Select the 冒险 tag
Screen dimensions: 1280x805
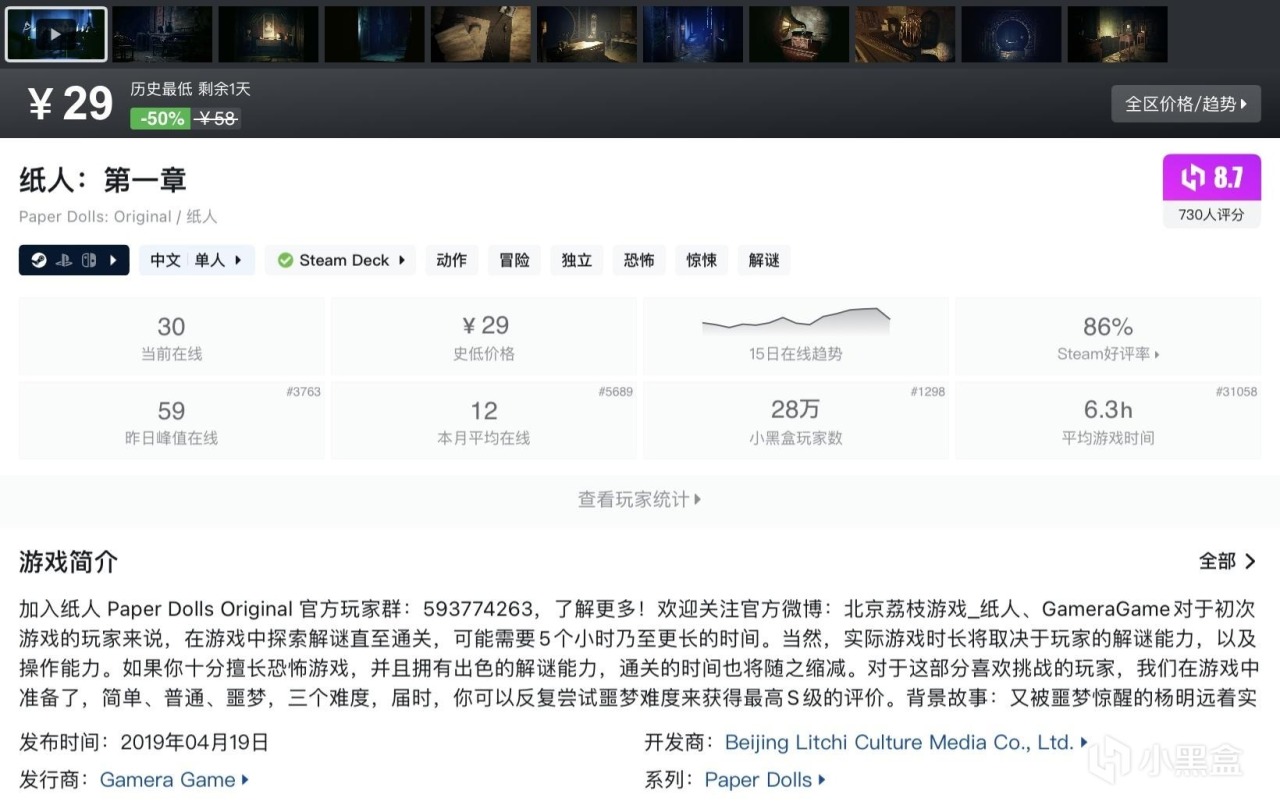pos(515,260)
